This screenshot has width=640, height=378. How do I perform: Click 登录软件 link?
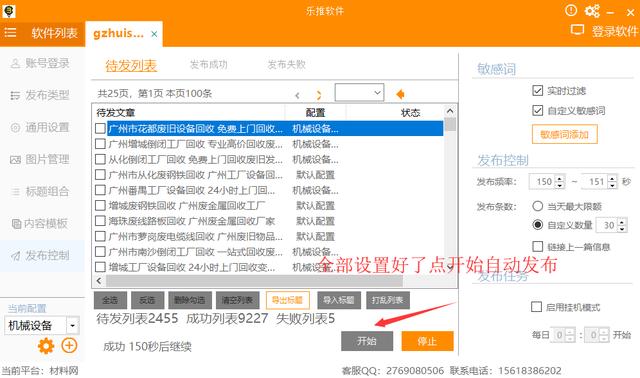pos(615,31)
